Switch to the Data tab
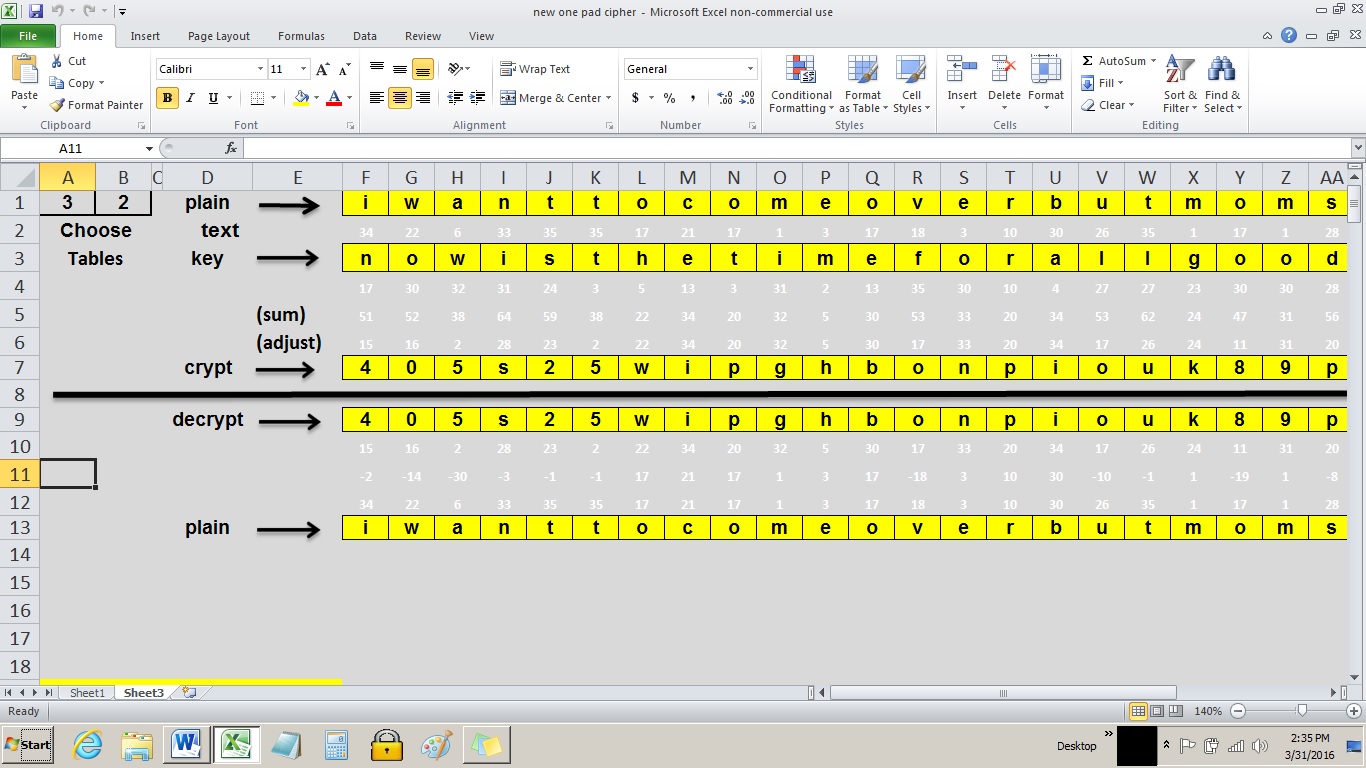Image resolution: width=1366 pixels, height=768 pixels. (365, 36)
